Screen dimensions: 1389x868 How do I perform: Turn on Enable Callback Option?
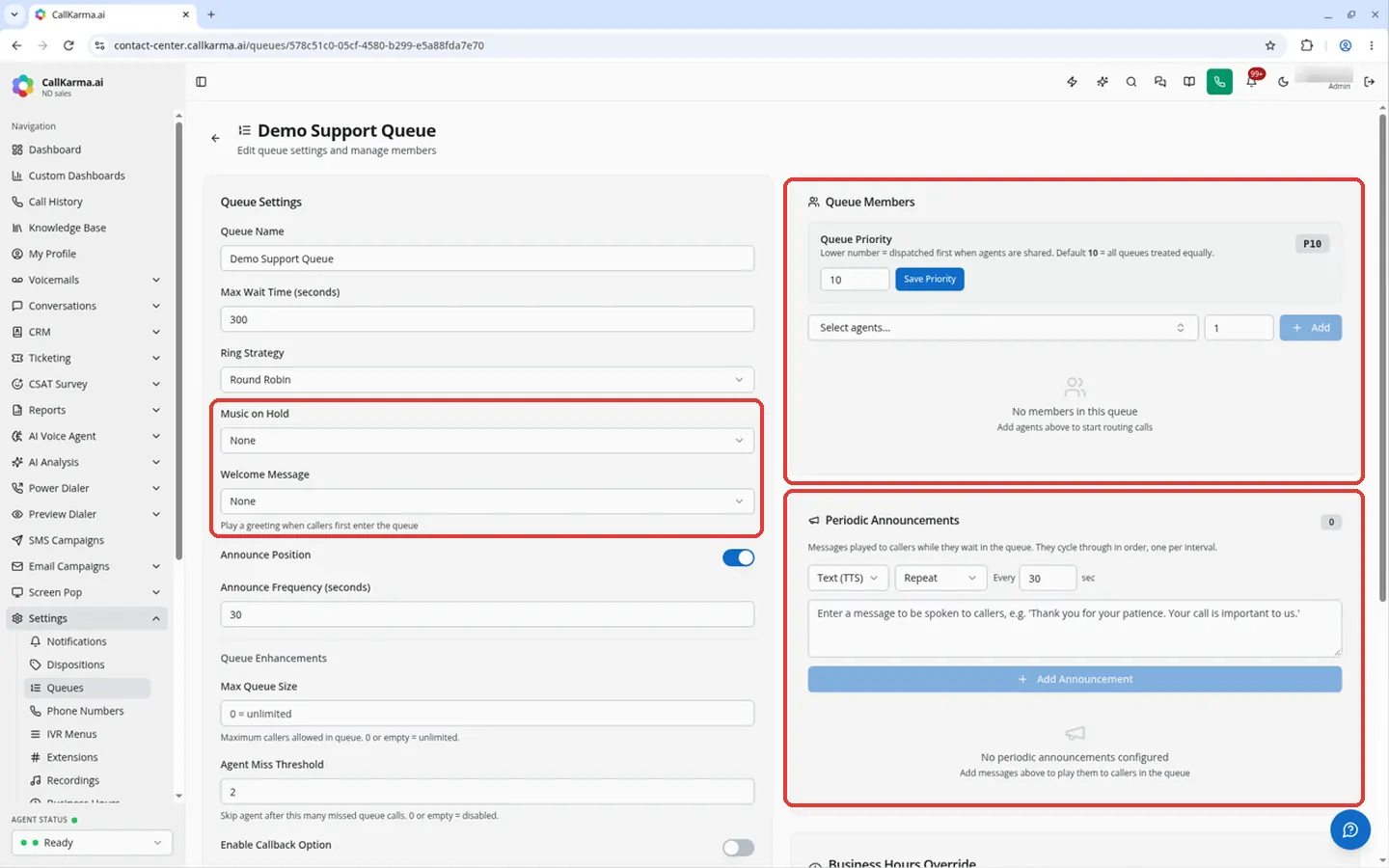point(739,848)
